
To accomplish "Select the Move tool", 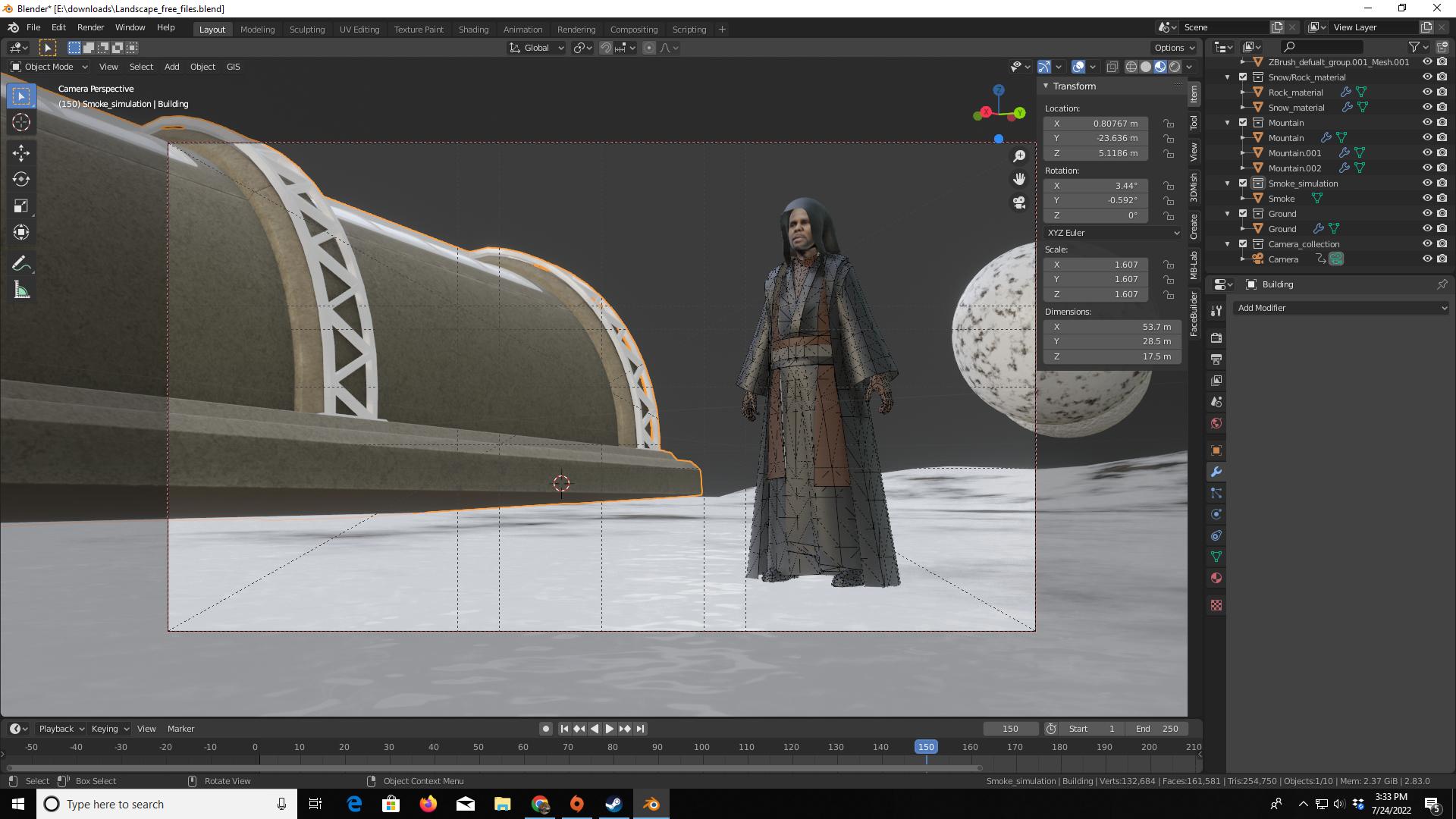I will point(21,153).
